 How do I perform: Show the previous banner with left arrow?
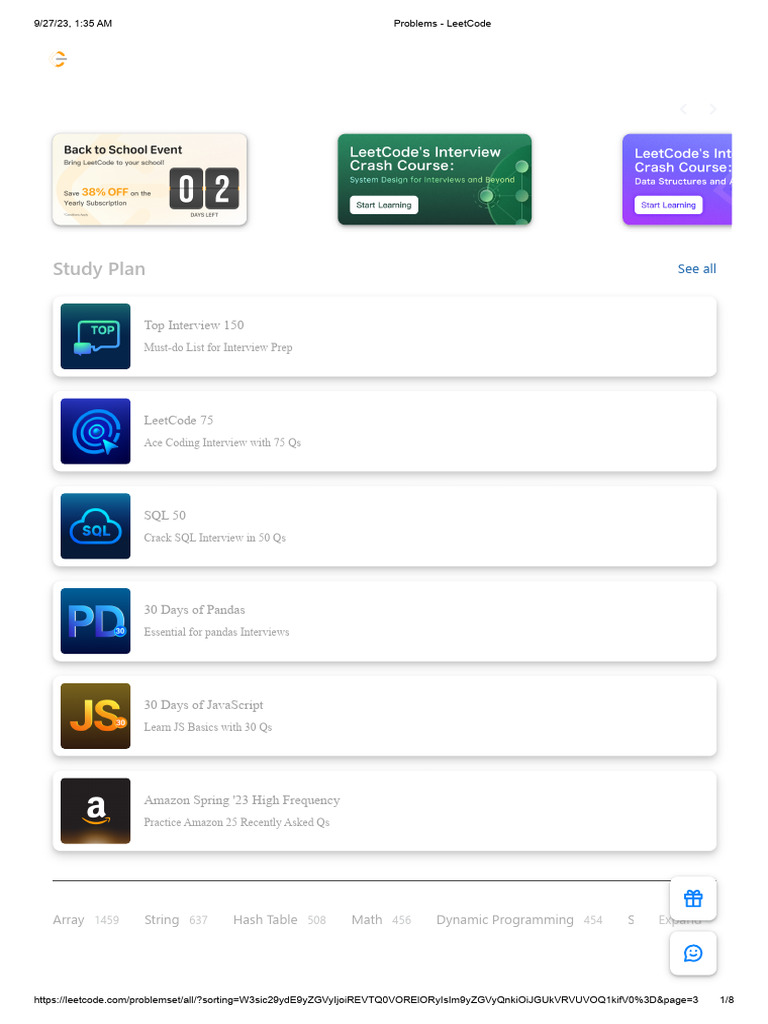(x=684, y=109)
